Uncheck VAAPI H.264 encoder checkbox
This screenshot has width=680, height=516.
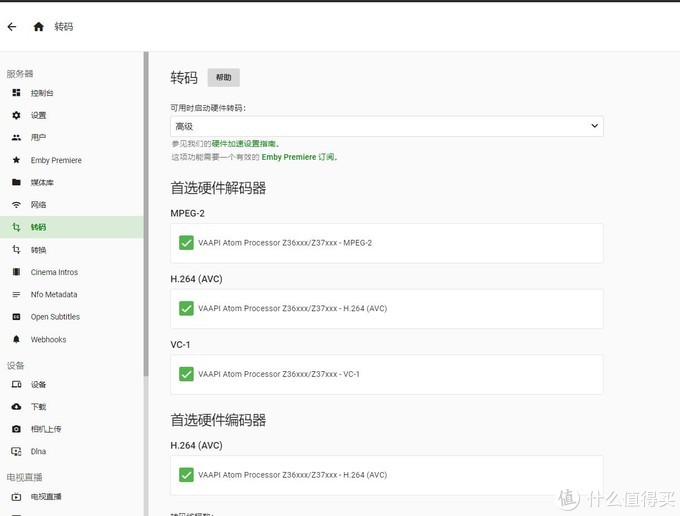click(186, 475)
